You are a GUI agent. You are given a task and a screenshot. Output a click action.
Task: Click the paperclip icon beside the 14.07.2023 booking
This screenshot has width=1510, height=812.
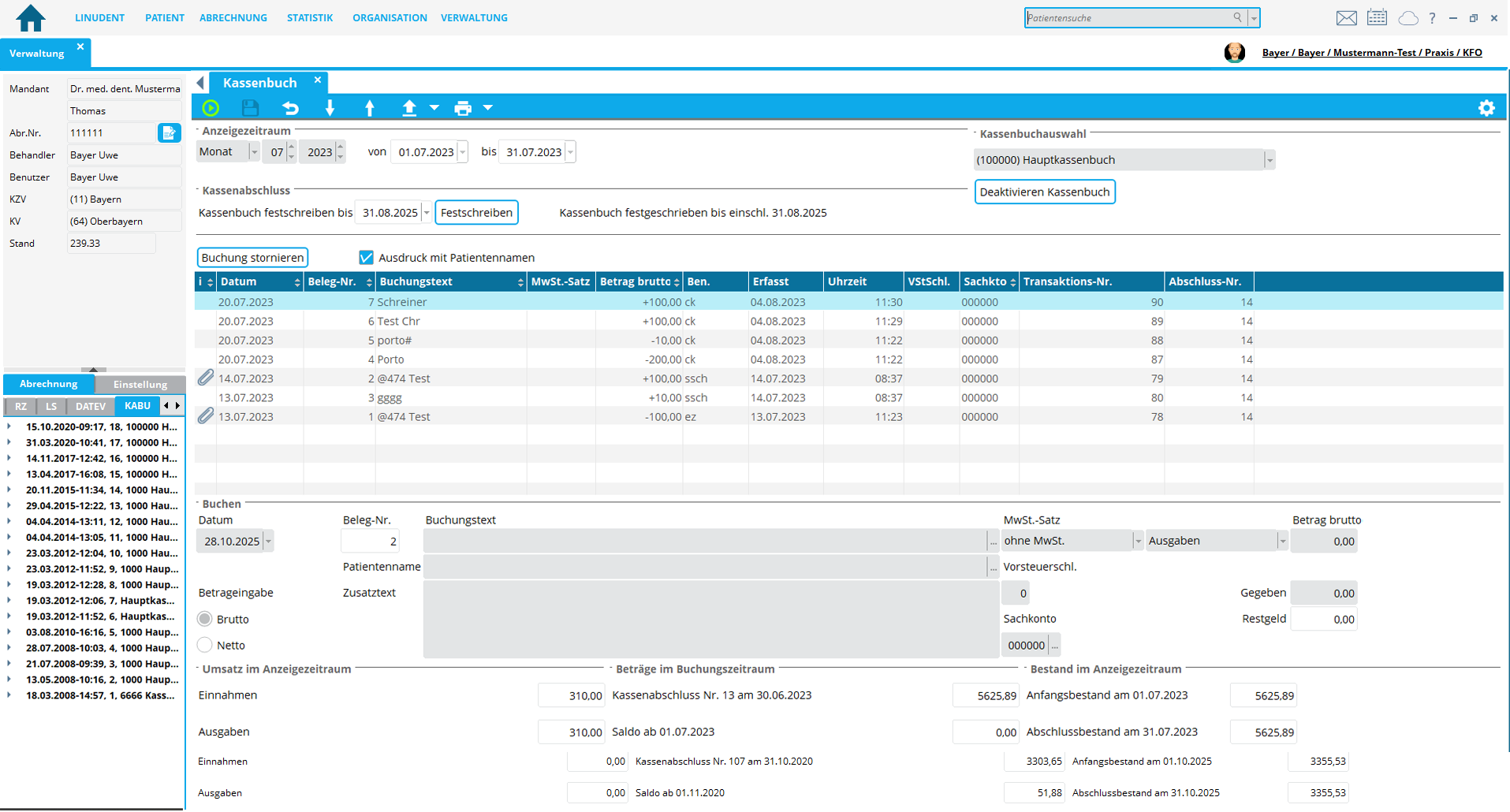204,378
